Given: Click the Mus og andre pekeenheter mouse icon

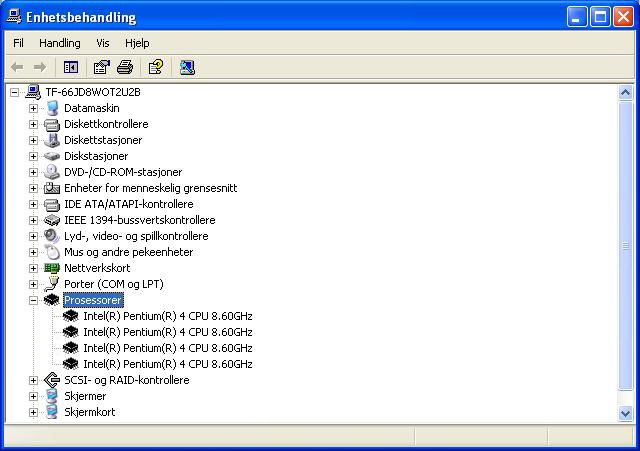Looking at the screenshot, I should [x=52, y=252].
